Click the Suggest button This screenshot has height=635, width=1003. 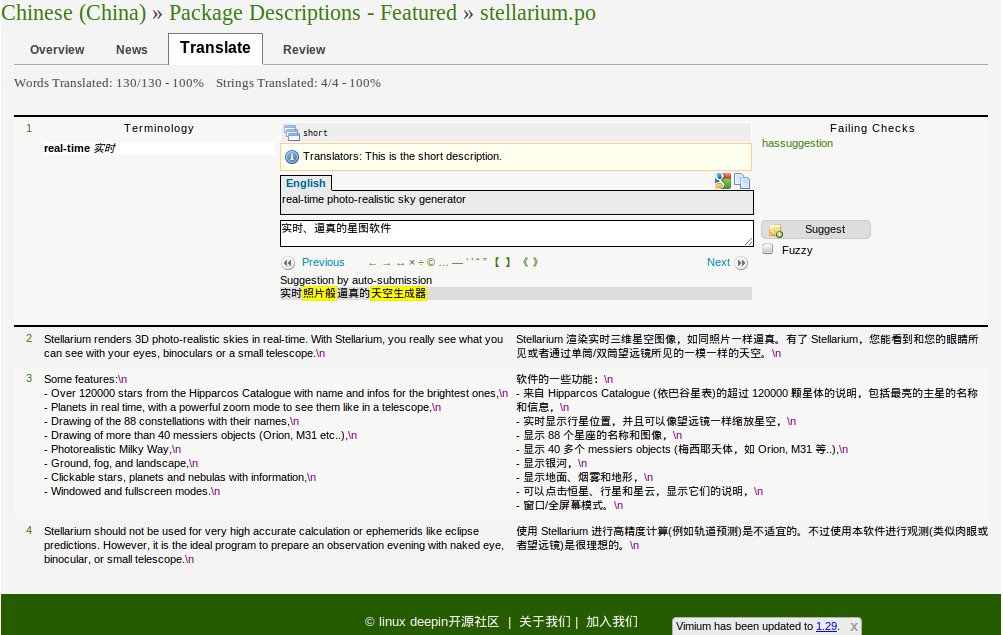click(x=816, y=230)
